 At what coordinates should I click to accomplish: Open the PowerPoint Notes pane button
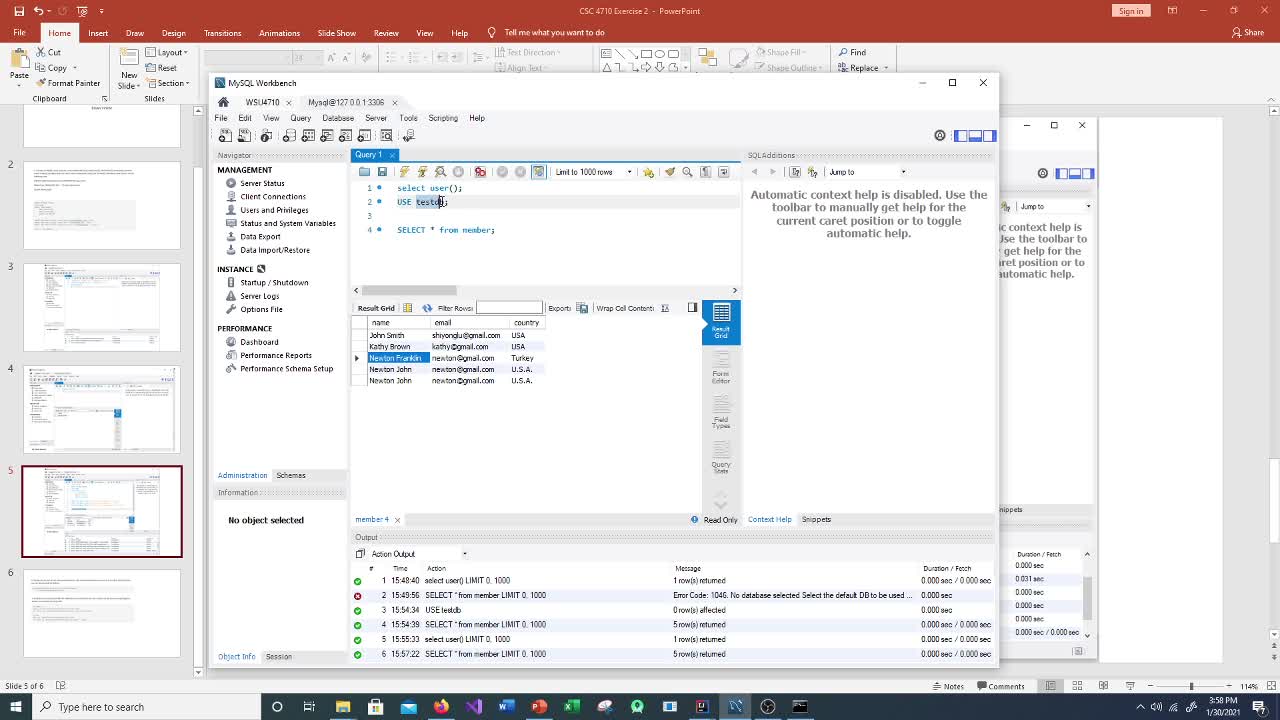click(x=946, y=686)
